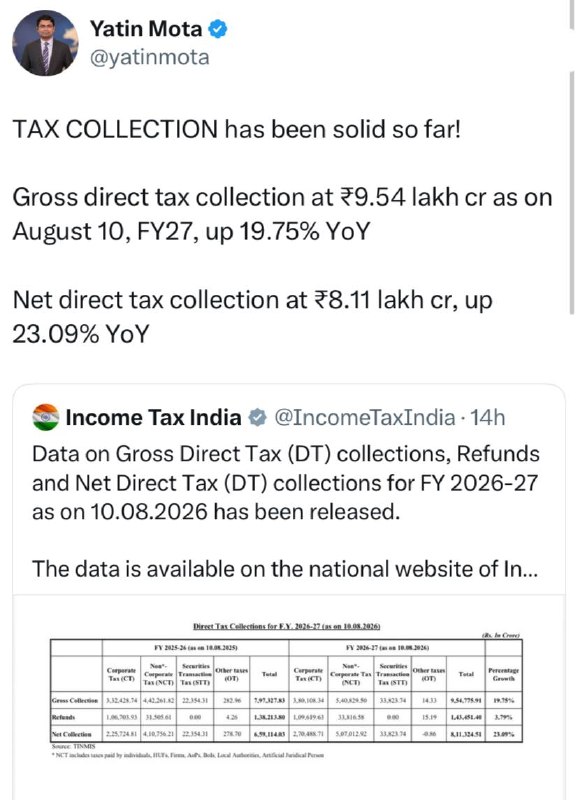Click the blue verified badge beside Yatin Mota
This screenshot has width=578, height=800.
218,29
